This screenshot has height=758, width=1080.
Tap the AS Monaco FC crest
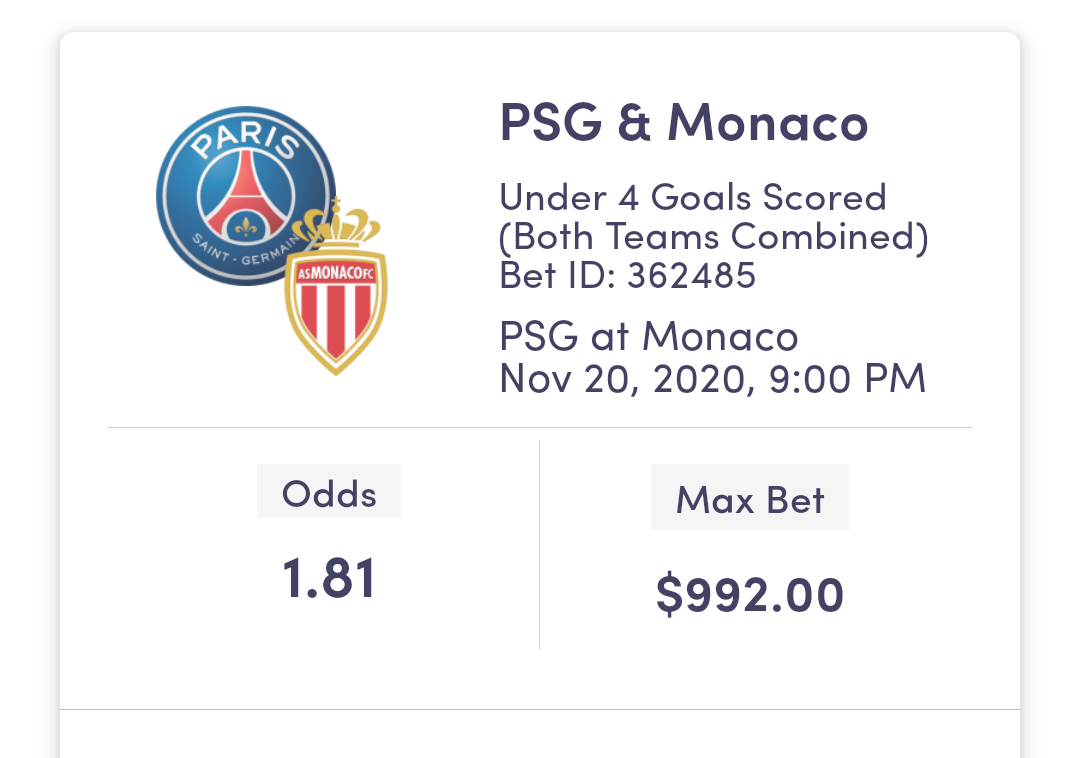pos(336,290)
